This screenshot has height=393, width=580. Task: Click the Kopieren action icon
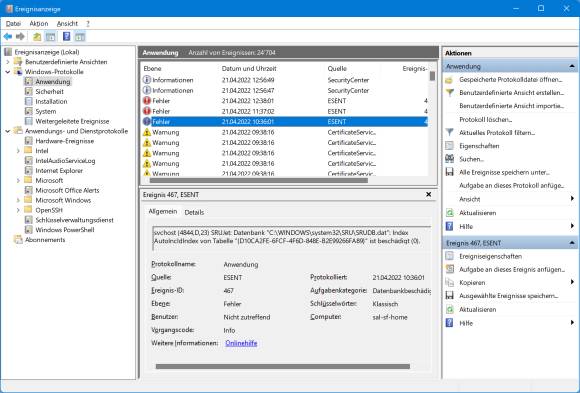pyautogui.click(x=449, y=282)
